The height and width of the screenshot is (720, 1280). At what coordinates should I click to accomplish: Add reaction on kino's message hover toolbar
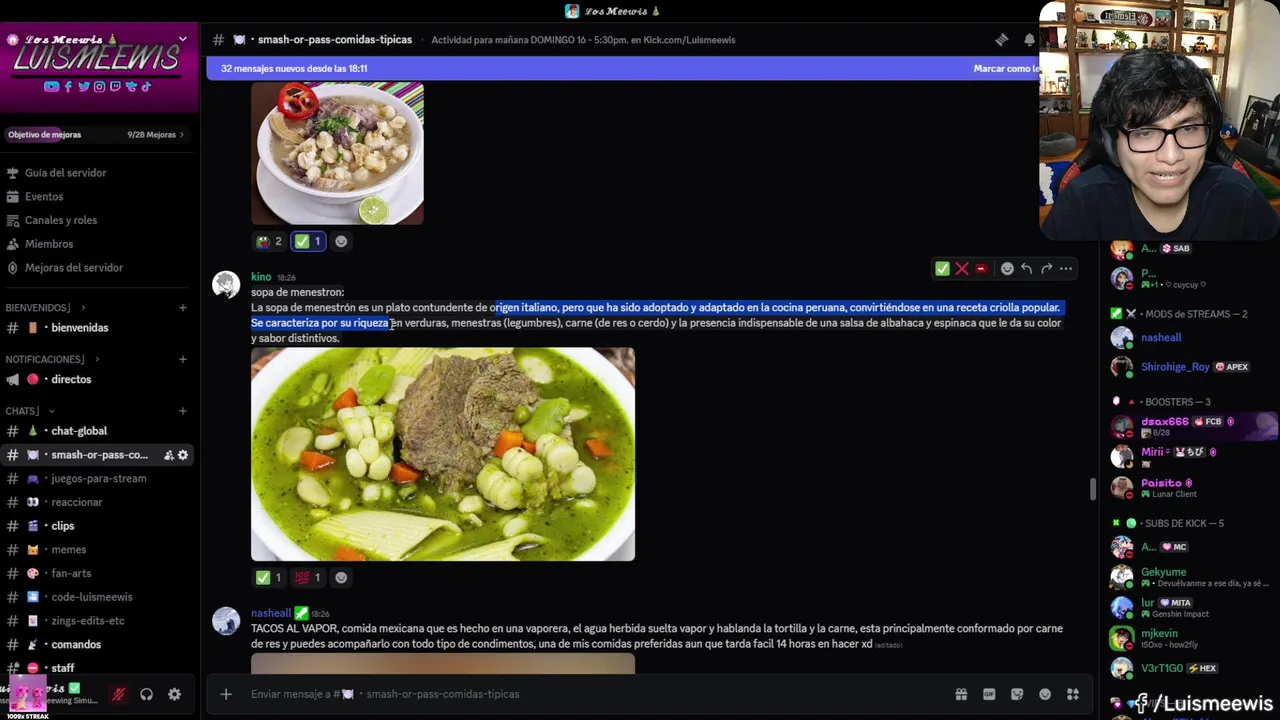1007,268
